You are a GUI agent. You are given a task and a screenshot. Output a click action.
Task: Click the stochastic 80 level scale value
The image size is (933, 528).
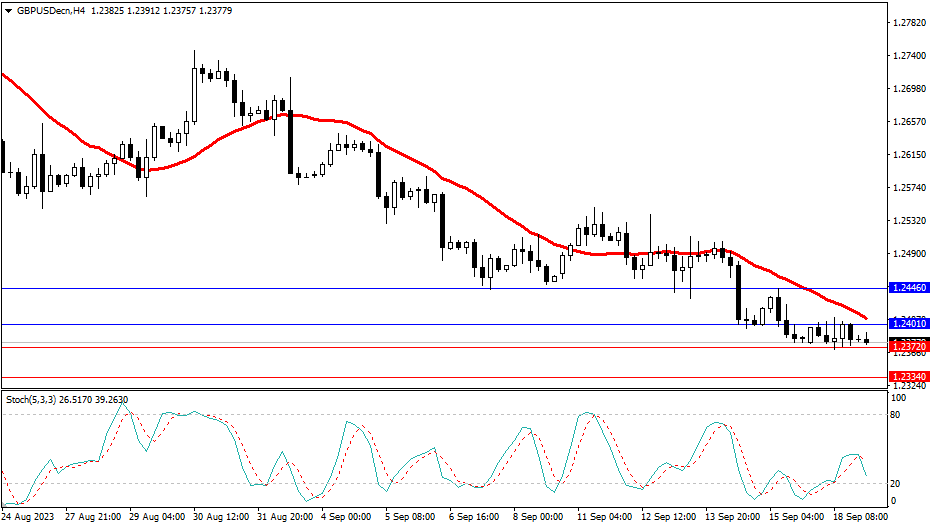(896, 414)
